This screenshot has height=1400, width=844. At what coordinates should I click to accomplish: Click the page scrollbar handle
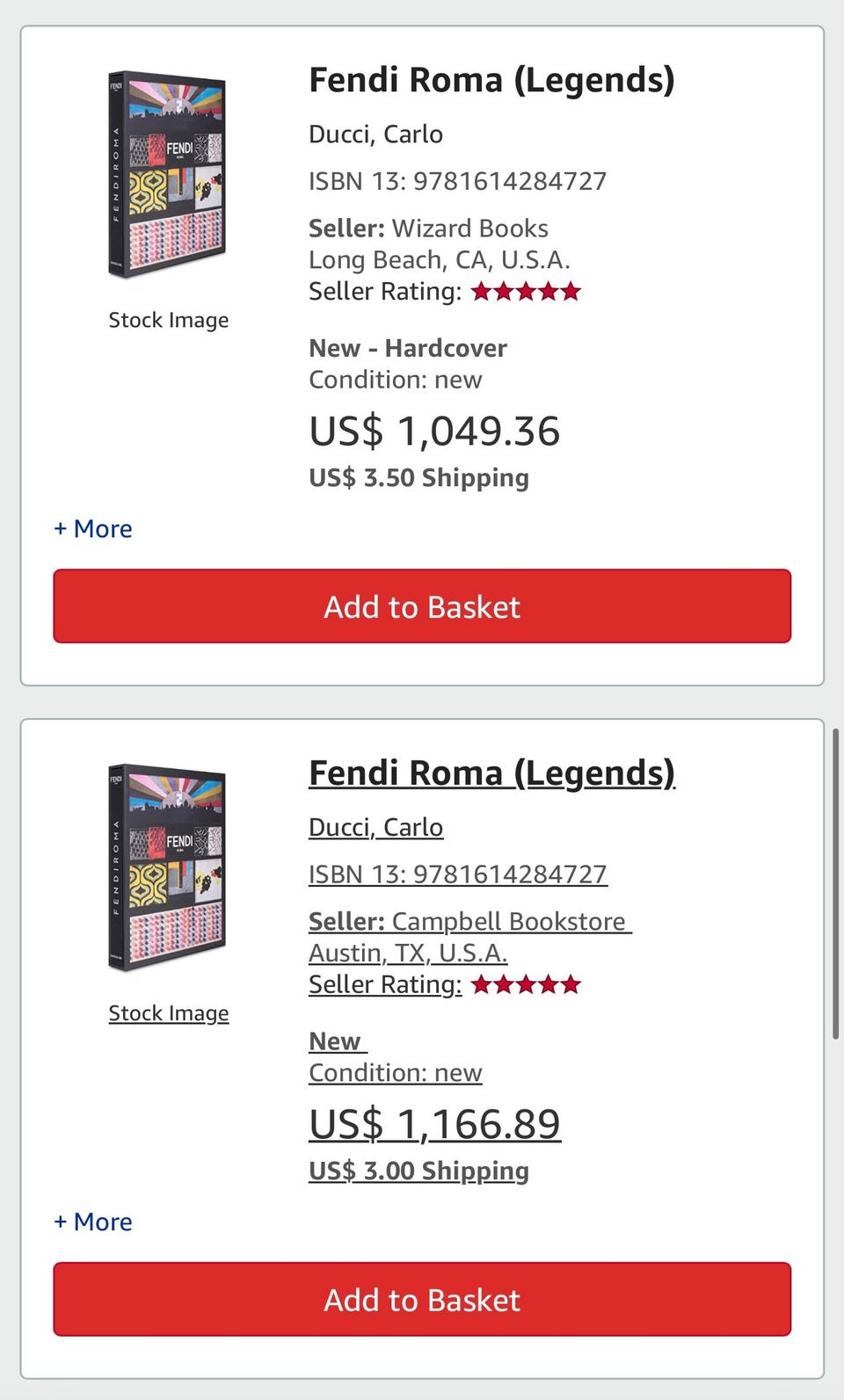point(836,885)
